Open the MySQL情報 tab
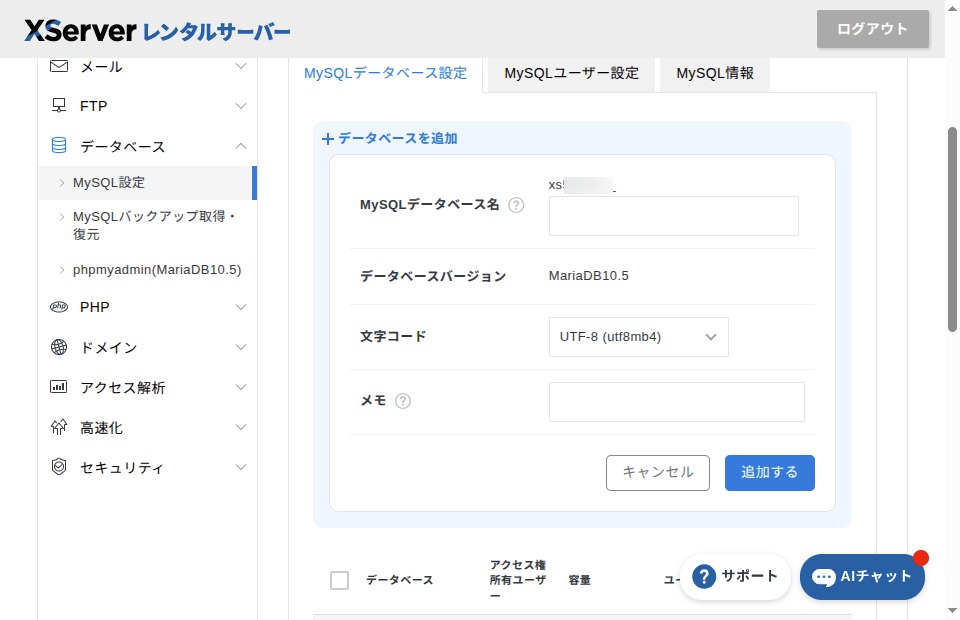Image resolution: width=960 pixels, height=620 pixels. 714,73
